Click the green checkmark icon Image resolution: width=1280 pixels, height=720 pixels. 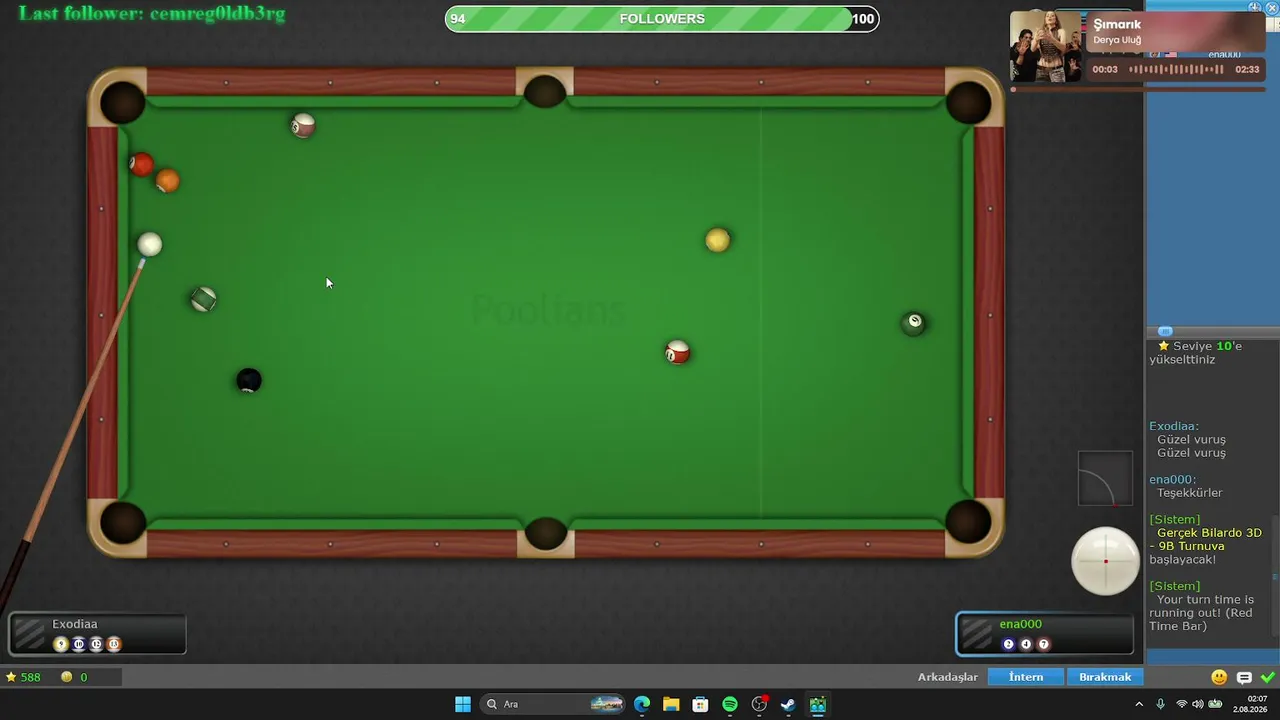1267,677
